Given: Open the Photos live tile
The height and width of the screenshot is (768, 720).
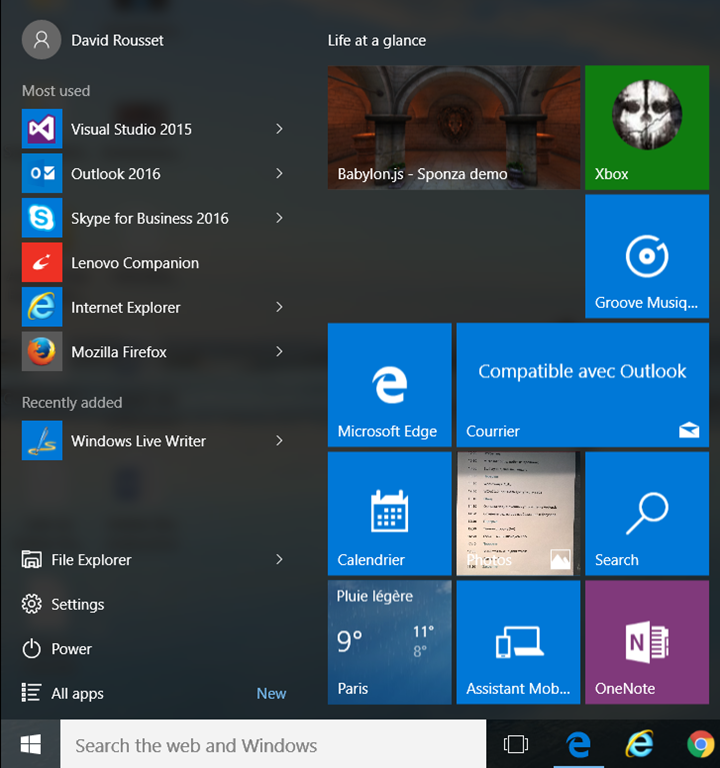Looking at the screenshot, I should [x=518, y=514].
